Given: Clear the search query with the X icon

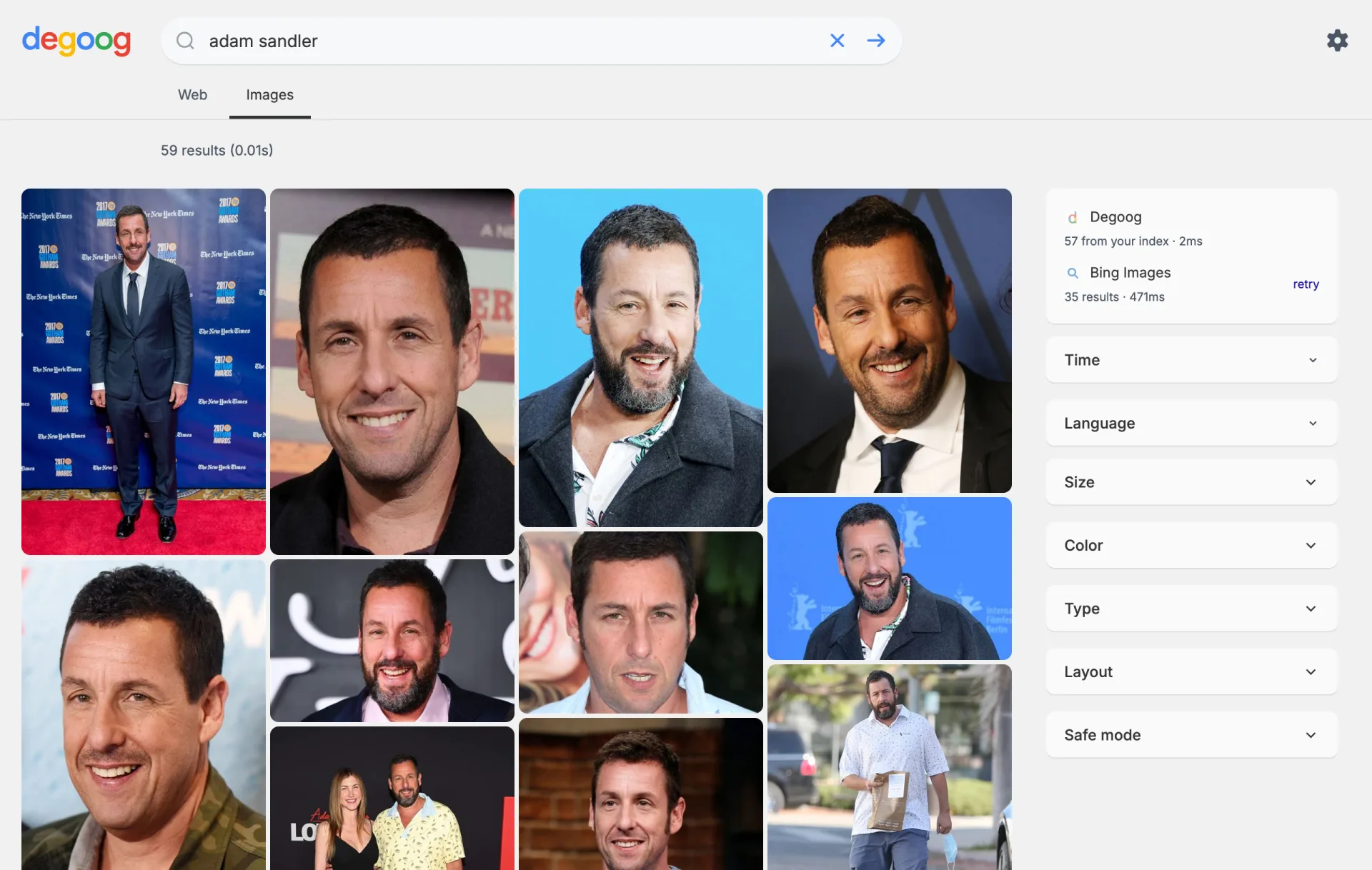Looking at the screenshot, I should click(x=837, y=41).
